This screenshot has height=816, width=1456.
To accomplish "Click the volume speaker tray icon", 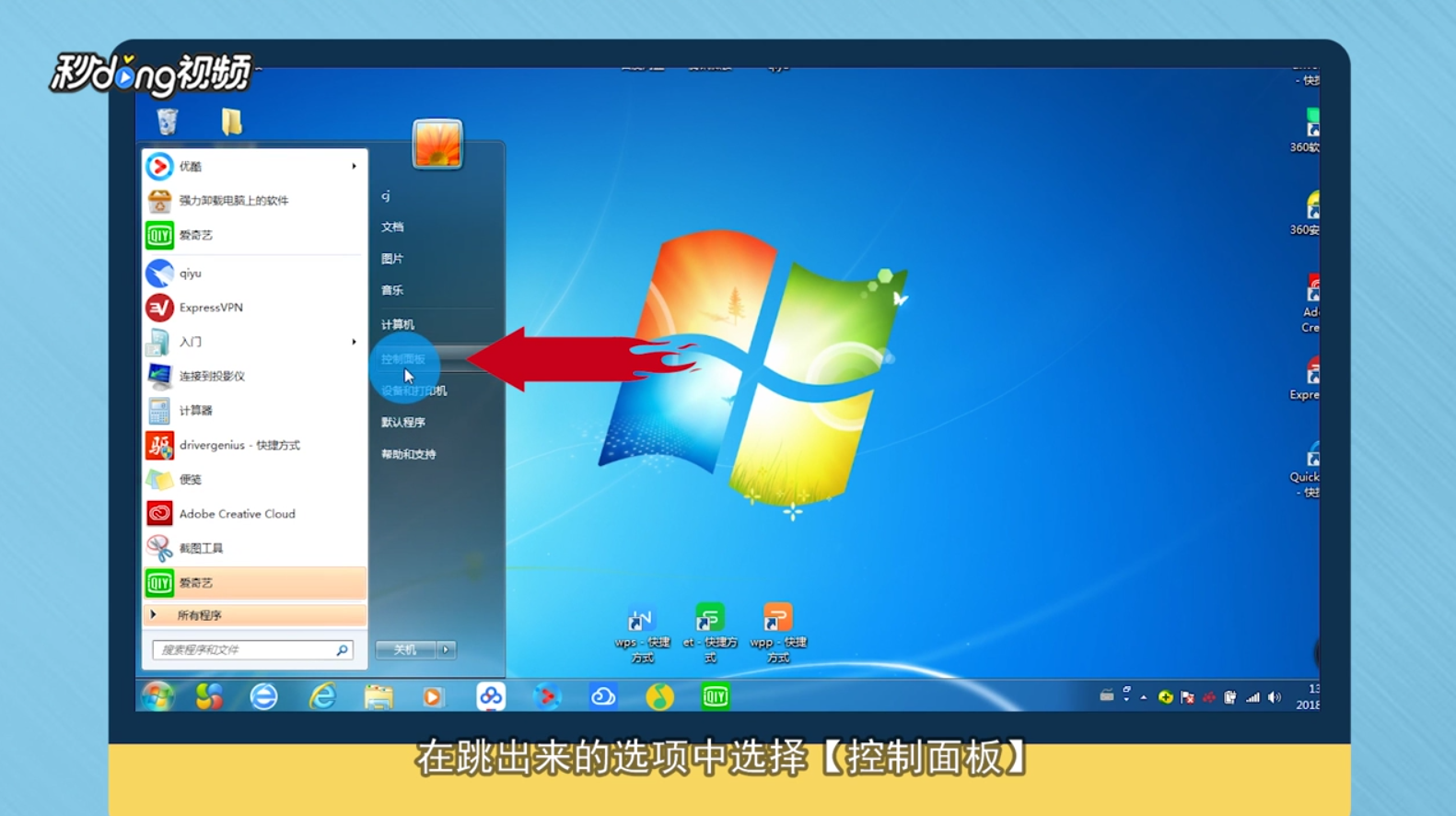I will click(x=1275, y=697).
